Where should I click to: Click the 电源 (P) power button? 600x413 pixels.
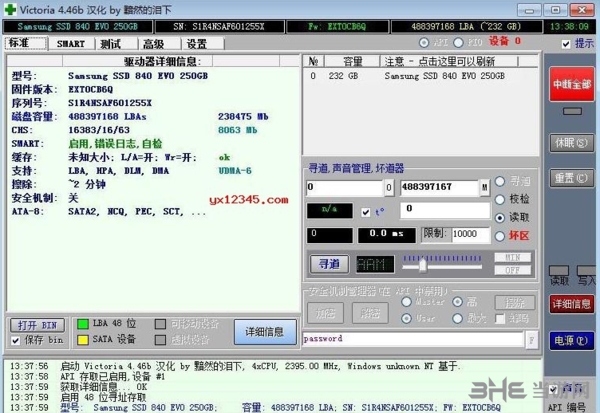pyautogui.click(x=572, y=340)
